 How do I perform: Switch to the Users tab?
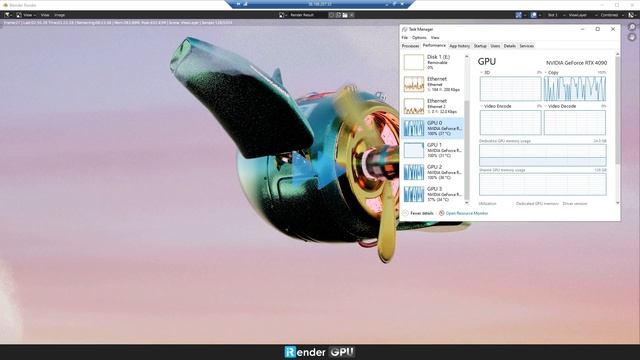(495, 46)
